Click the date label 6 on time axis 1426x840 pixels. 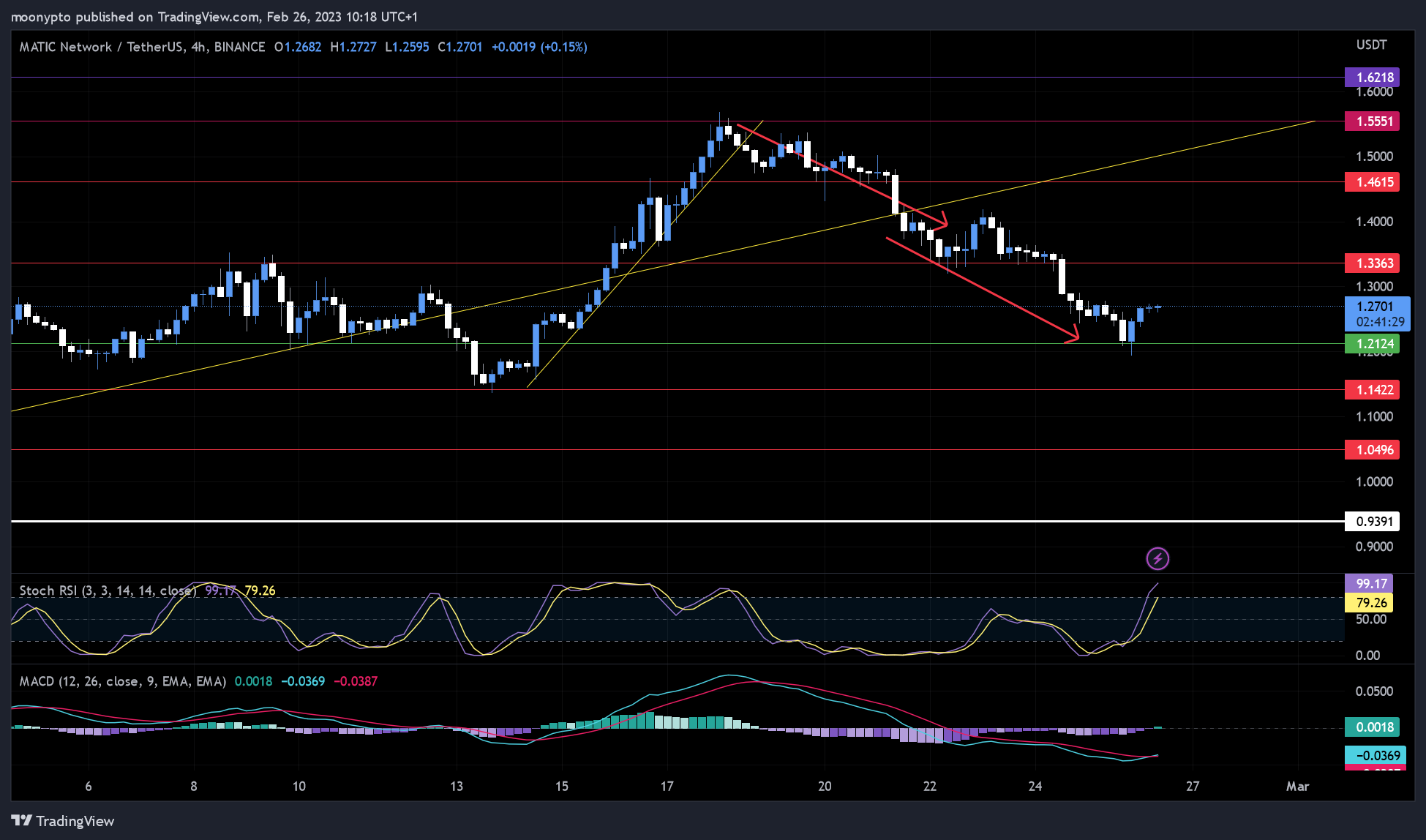89,787
